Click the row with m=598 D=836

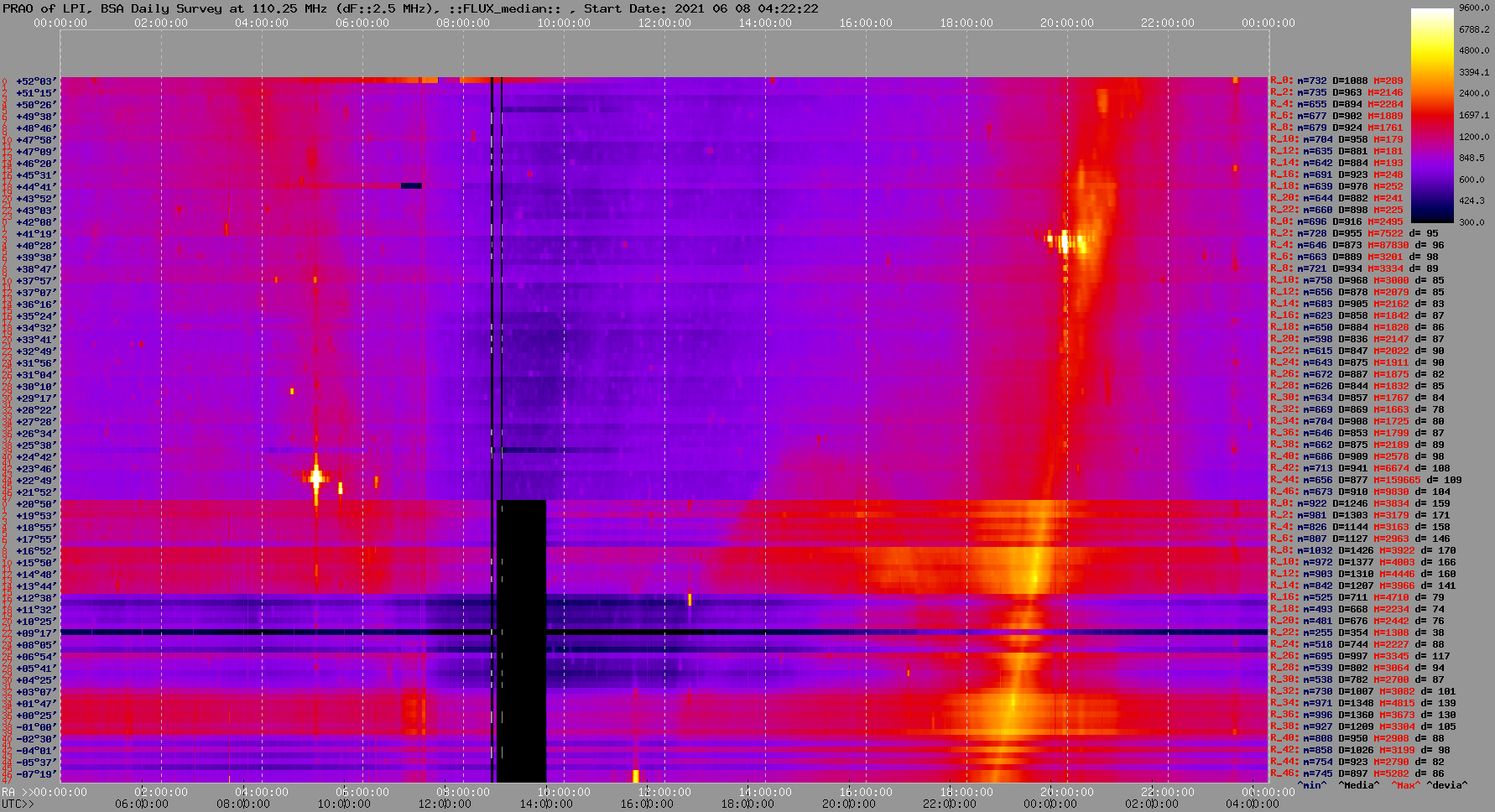(x=1357, y=340)
